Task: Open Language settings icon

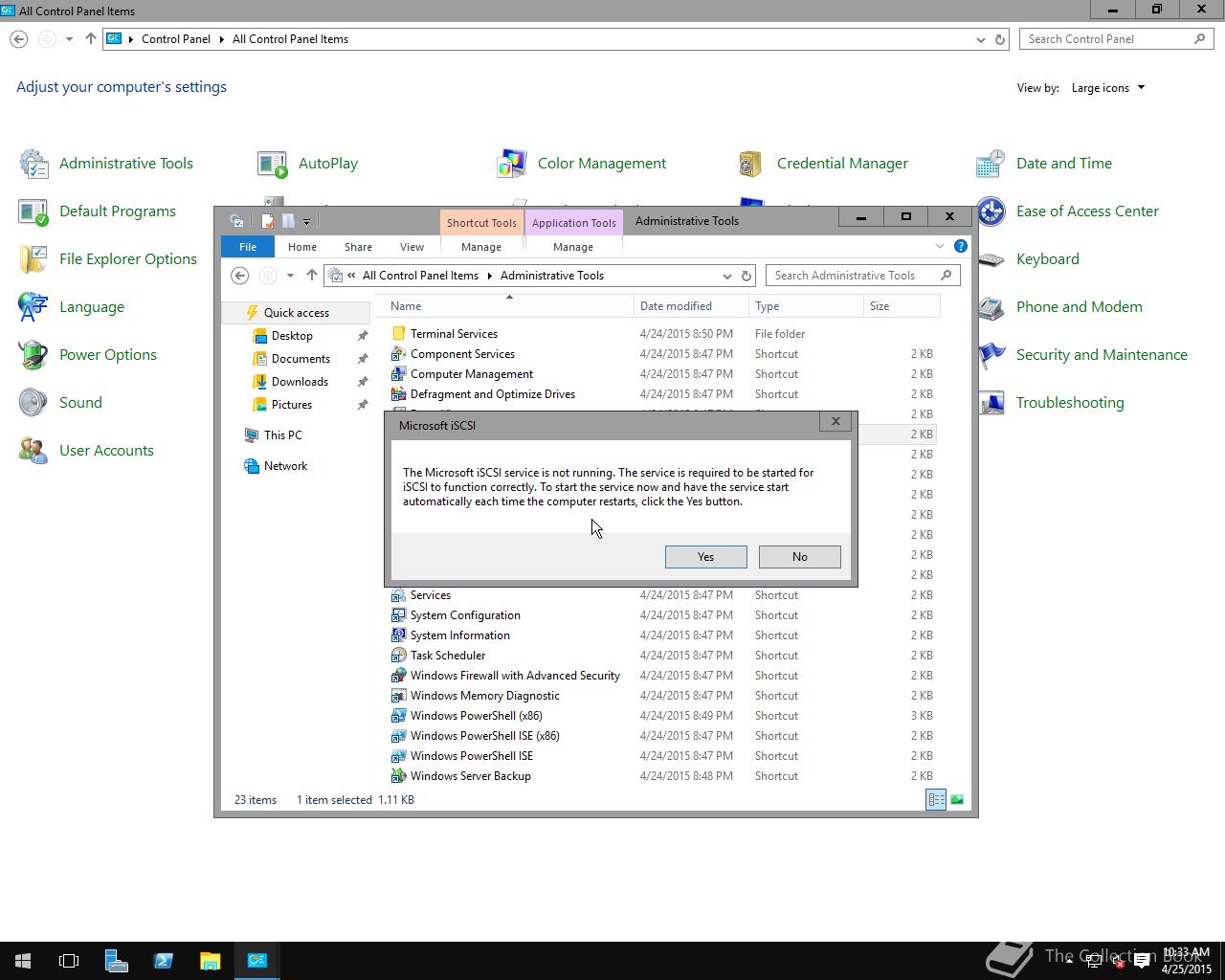Action: point(33,307)
